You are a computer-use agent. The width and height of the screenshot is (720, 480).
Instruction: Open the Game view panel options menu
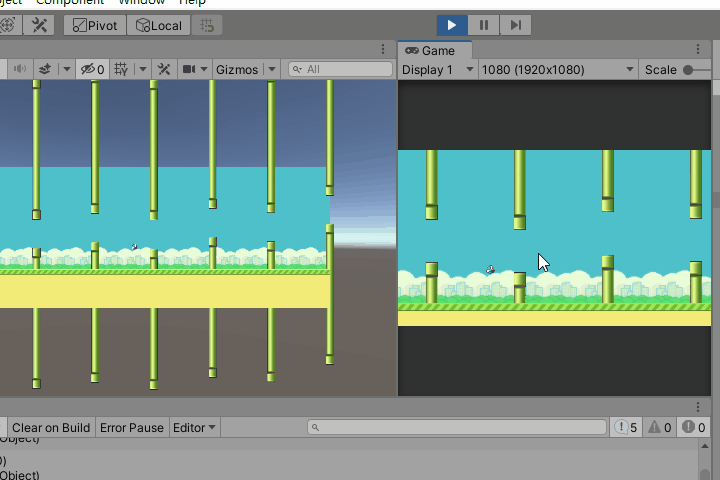[698, 49]
